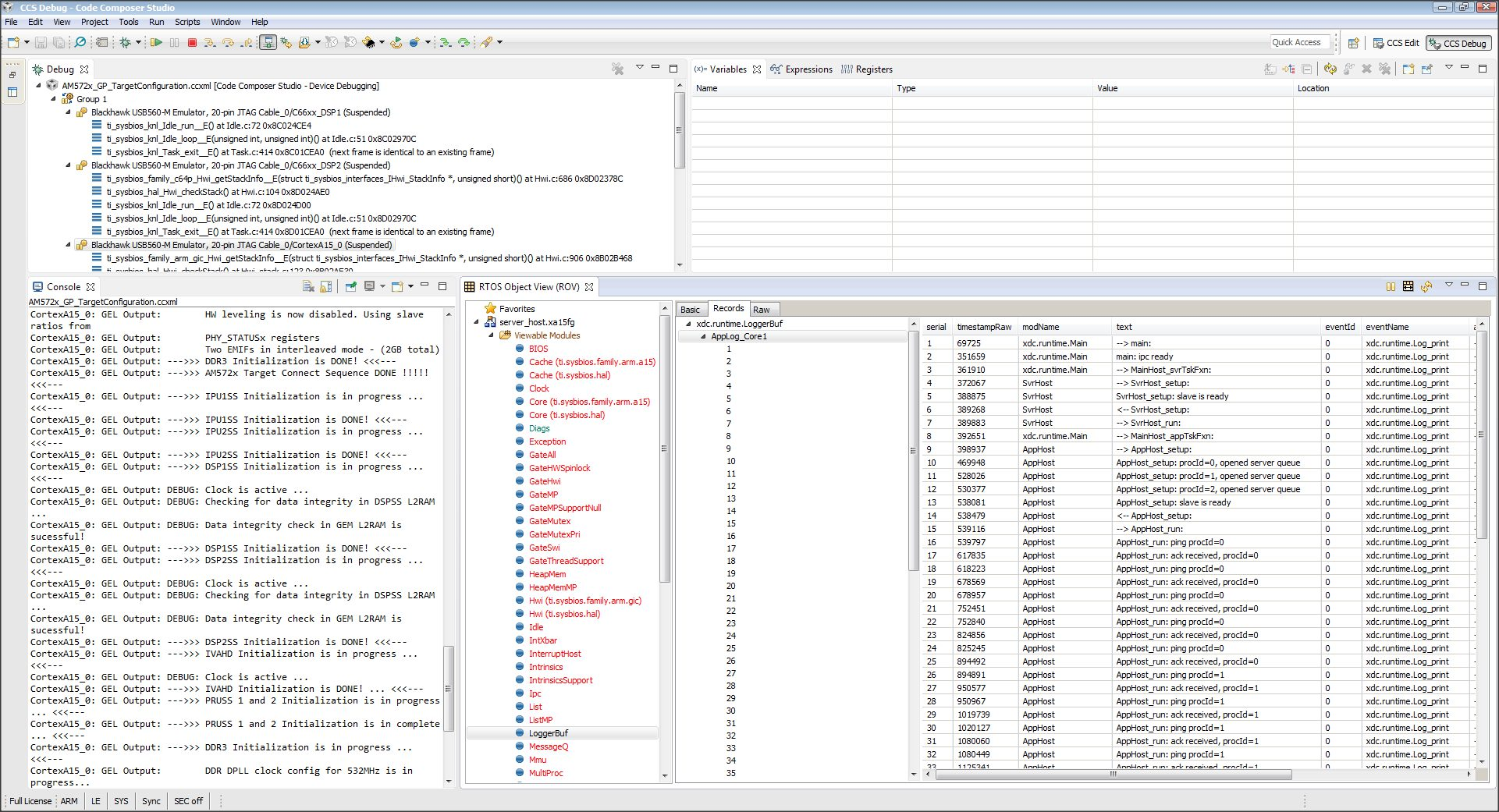Collapse the xdc.runtime.LoggerBuf tree node

(x=688, y=324)
